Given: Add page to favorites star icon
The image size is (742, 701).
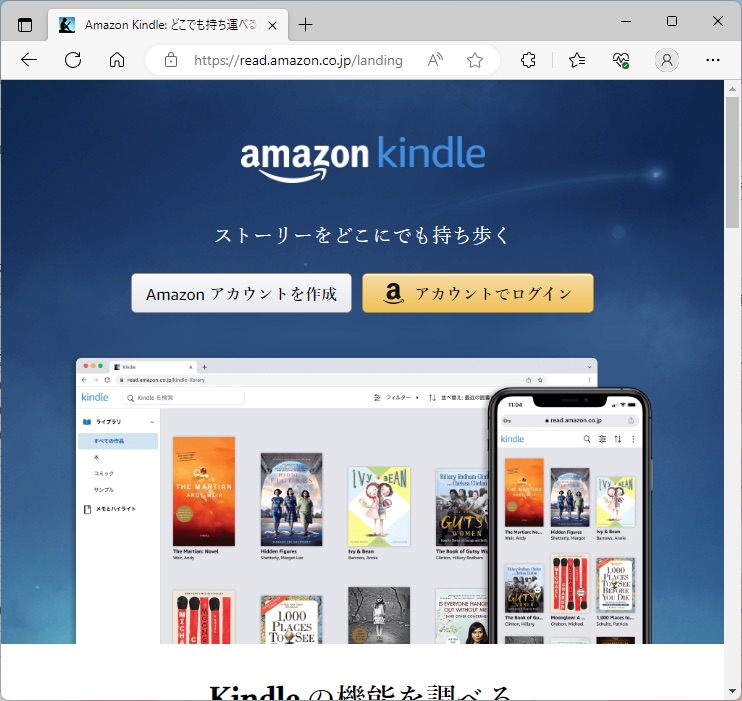Looking at the screenshot, I should click(475, 60).
